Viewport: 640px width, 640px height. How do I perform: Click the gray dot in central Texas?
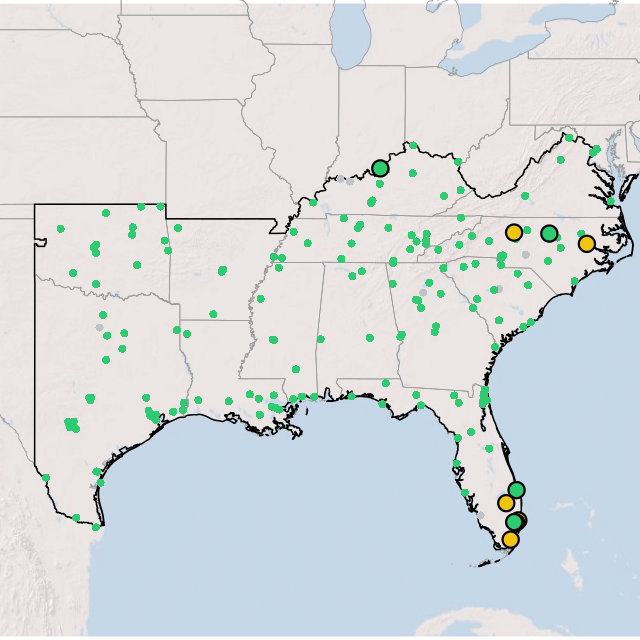(x=99, y=327)
